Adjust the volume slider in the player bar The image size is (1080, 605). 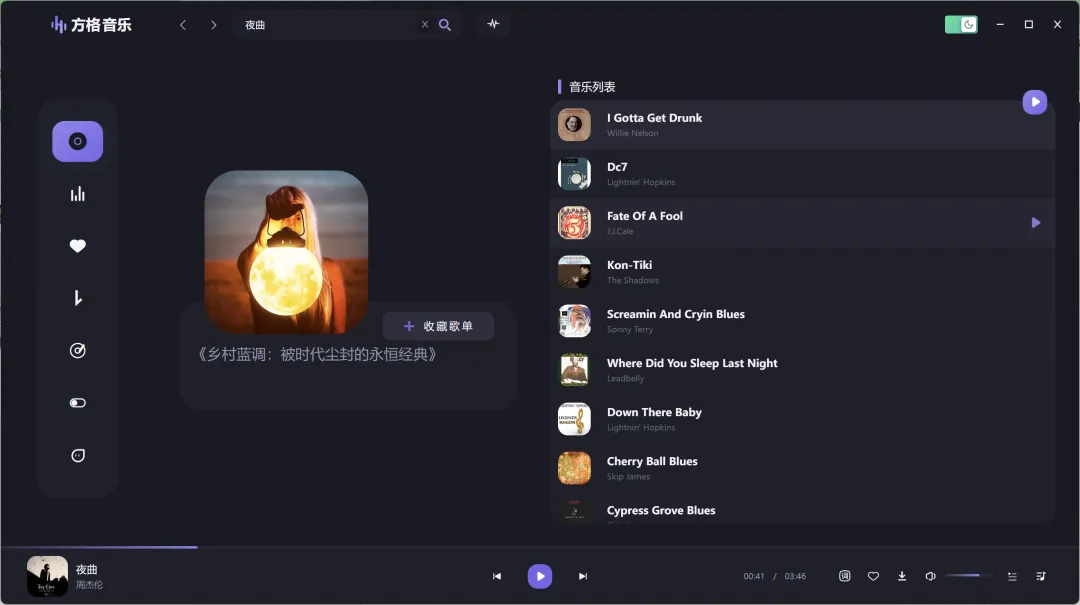coord(966,575)
